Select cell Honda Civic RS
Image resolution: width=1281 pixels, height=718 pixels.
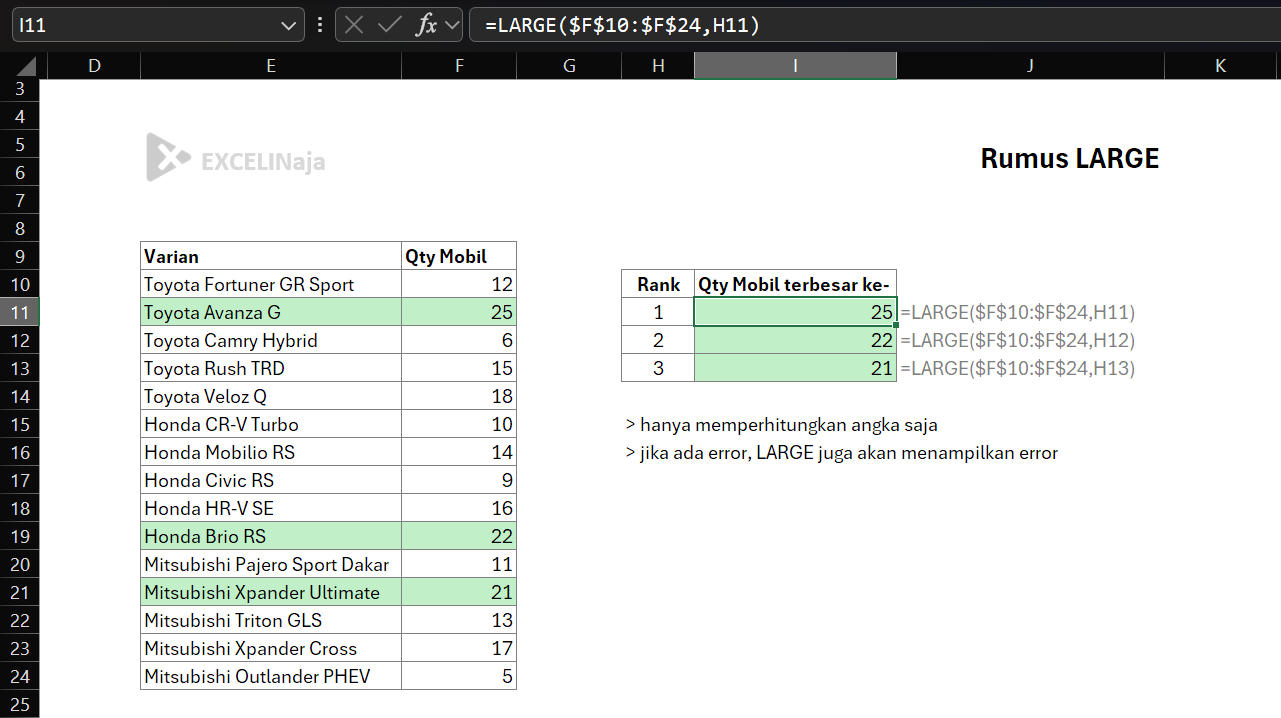[271, 480]
